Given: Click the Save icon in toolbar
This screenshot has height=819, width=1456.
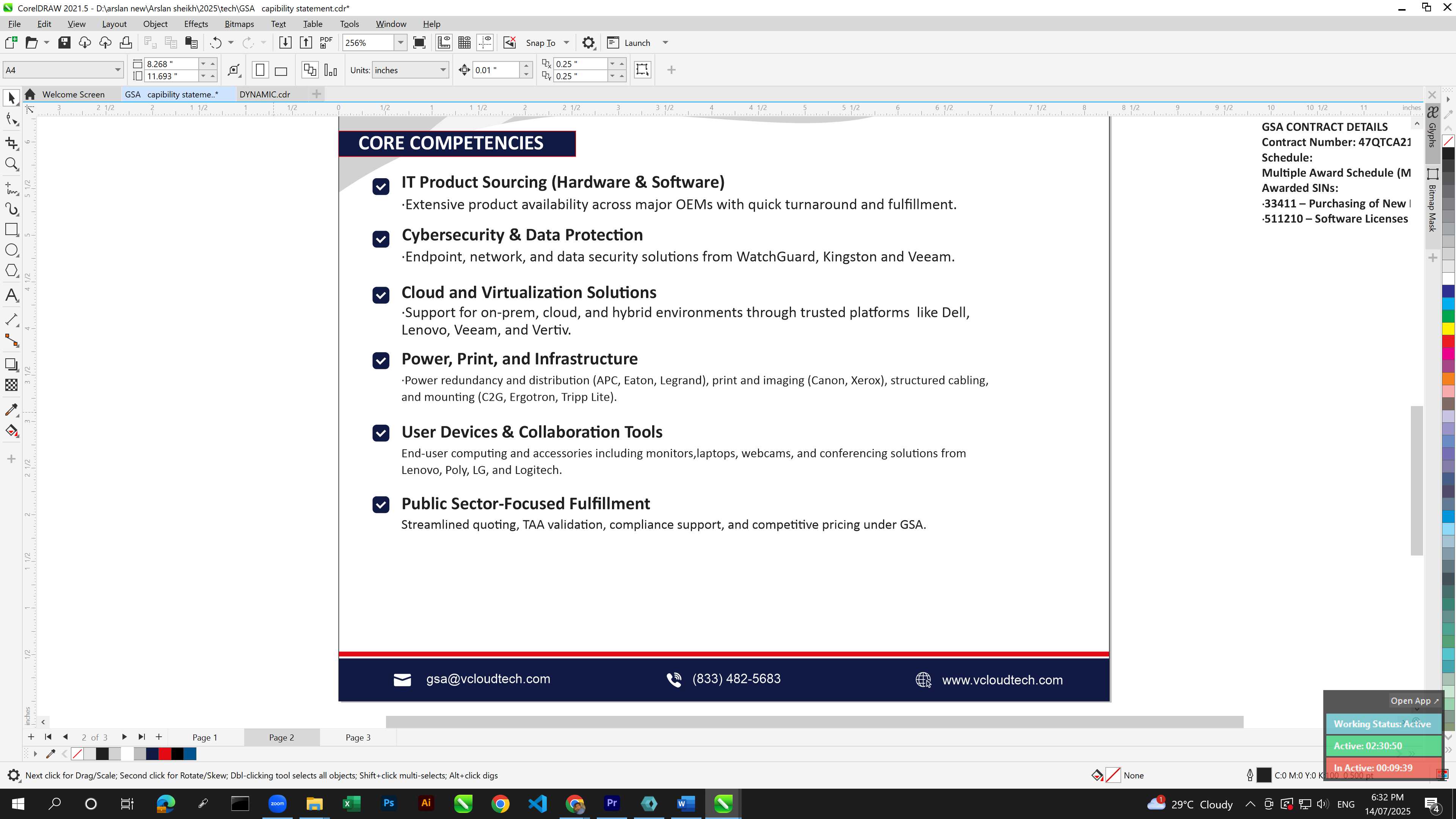Looking at the screenshot, I should (64, 43).
